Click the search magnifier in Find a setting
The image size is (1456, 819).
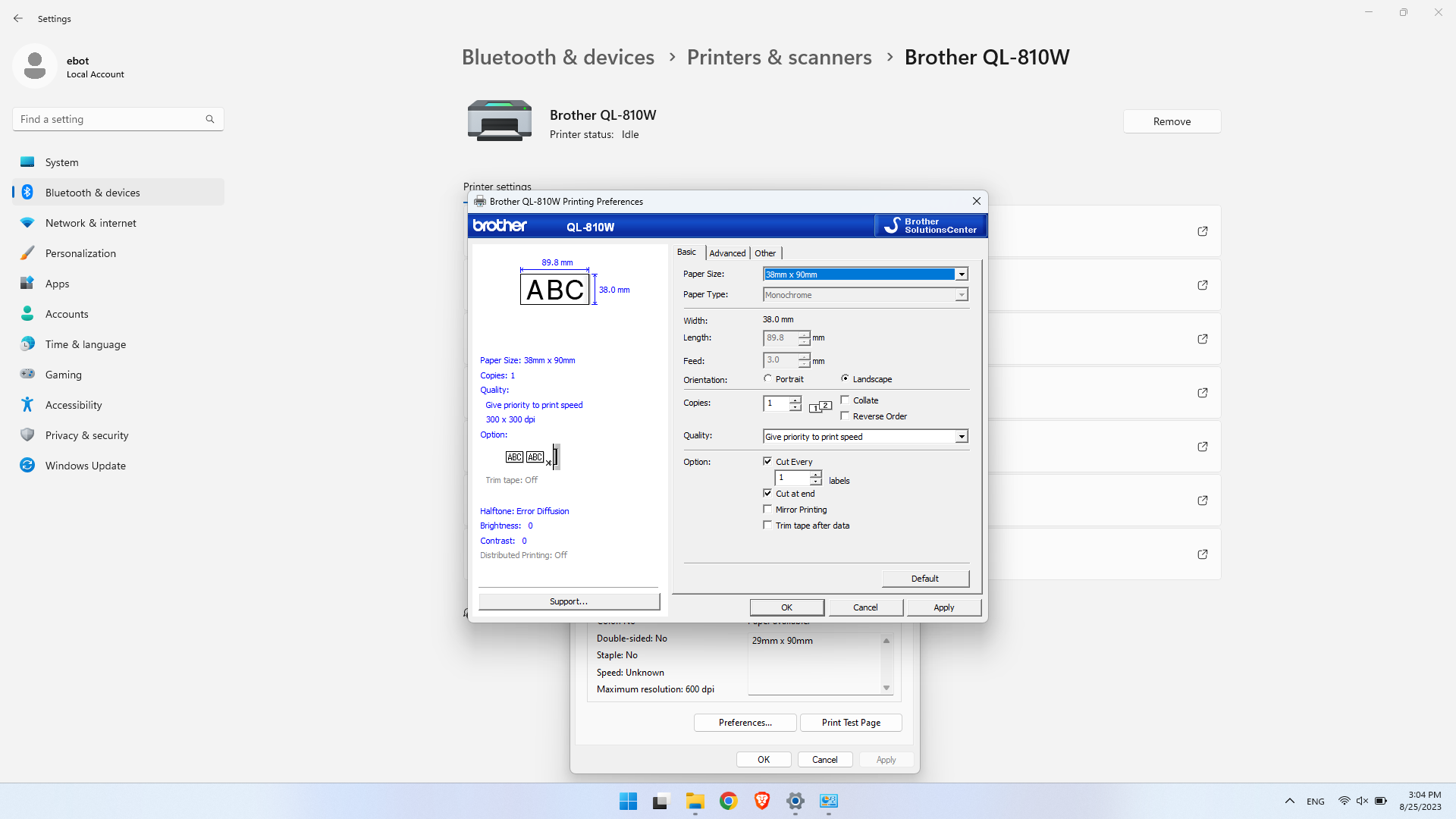click(210, 119)
